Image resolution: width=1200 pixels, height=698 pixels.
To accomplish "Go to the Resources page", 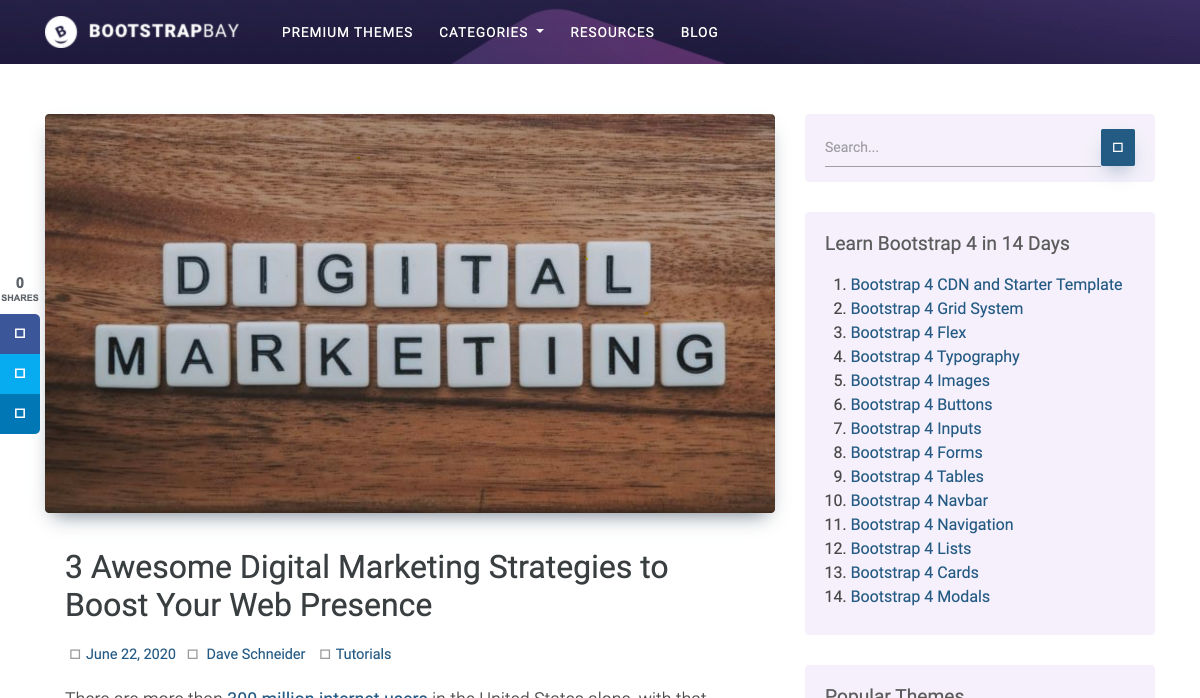I will (612, 32).
